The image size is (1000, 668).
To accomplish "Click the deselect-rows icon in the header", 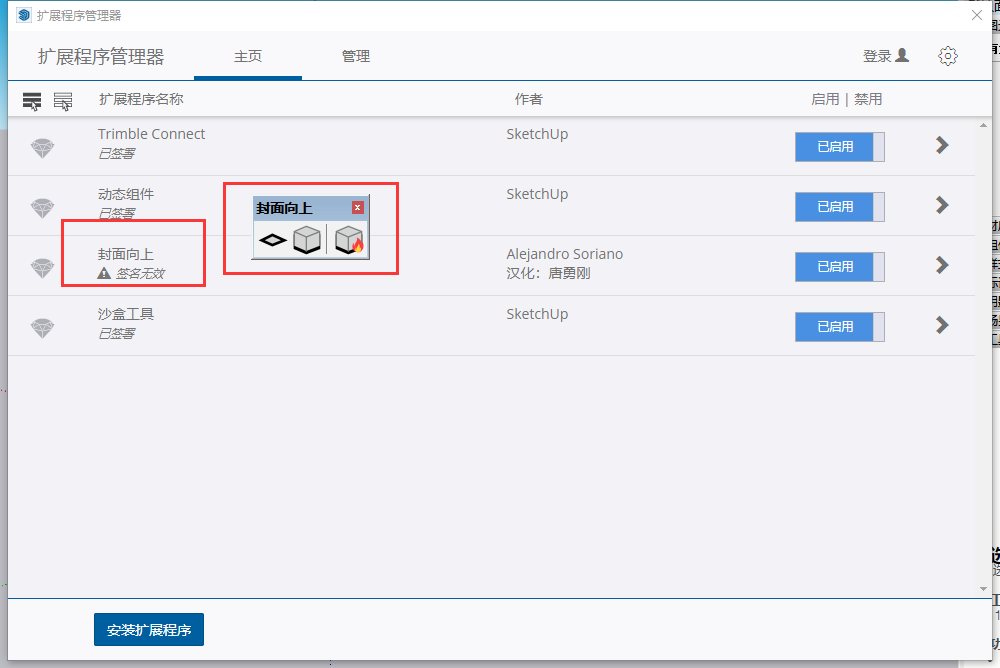I will [x=63, y=99].
